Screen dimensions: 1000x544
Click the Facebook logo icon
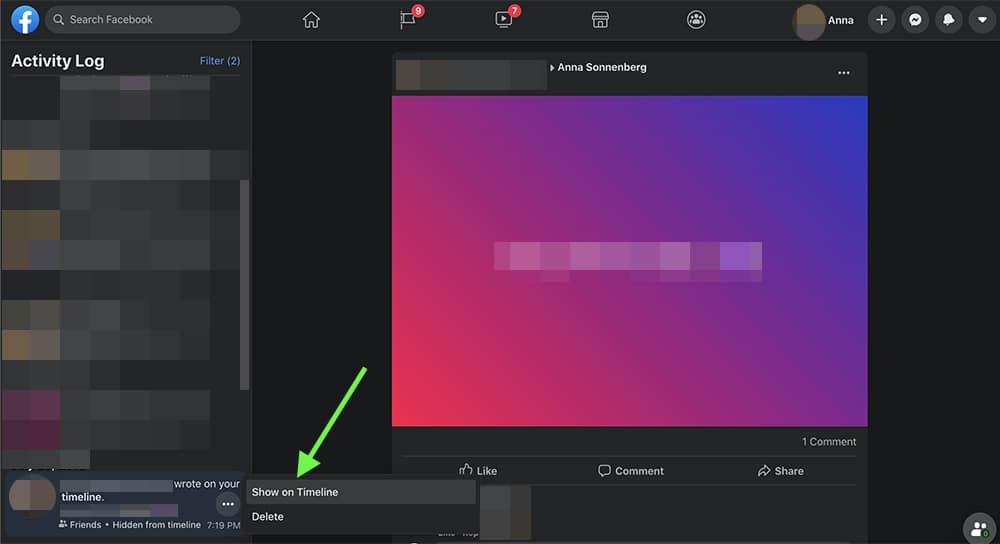tap(25, 20)
